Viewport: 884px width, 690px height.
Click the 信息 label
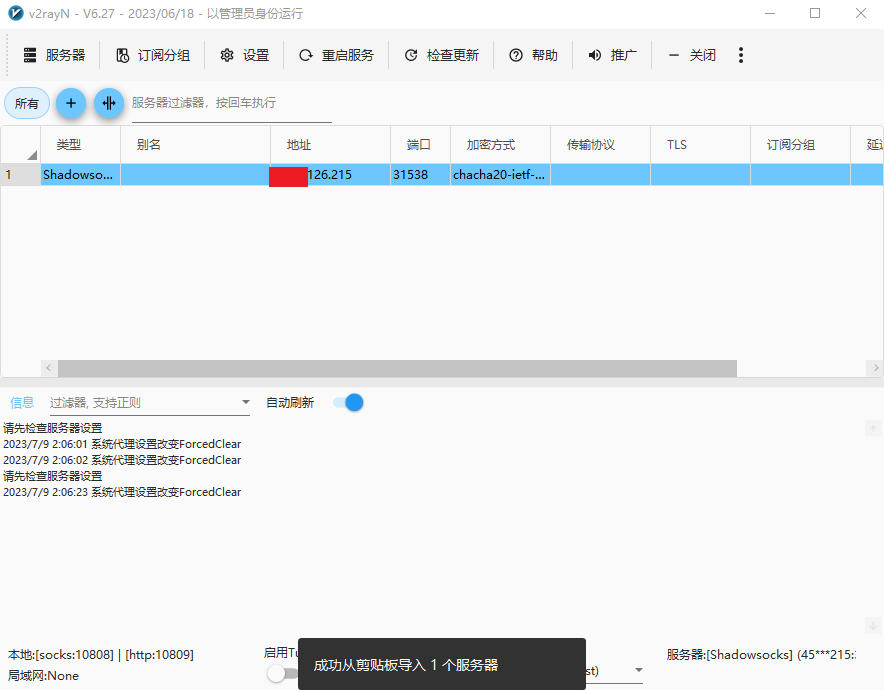[22, 402]
